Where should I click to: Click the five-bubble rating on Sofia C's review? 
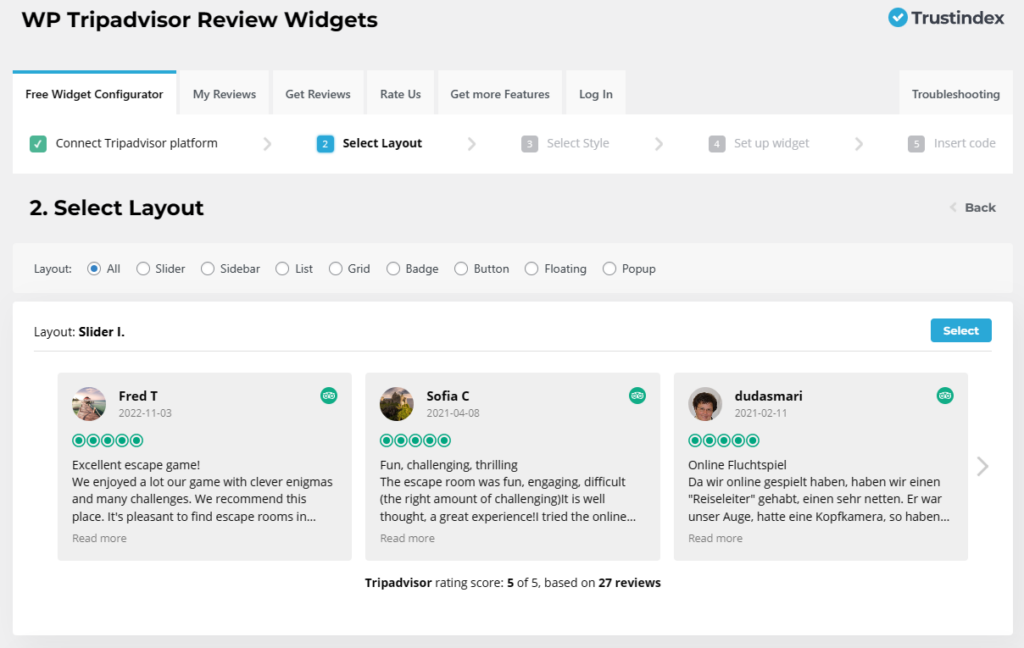(416, 440)
